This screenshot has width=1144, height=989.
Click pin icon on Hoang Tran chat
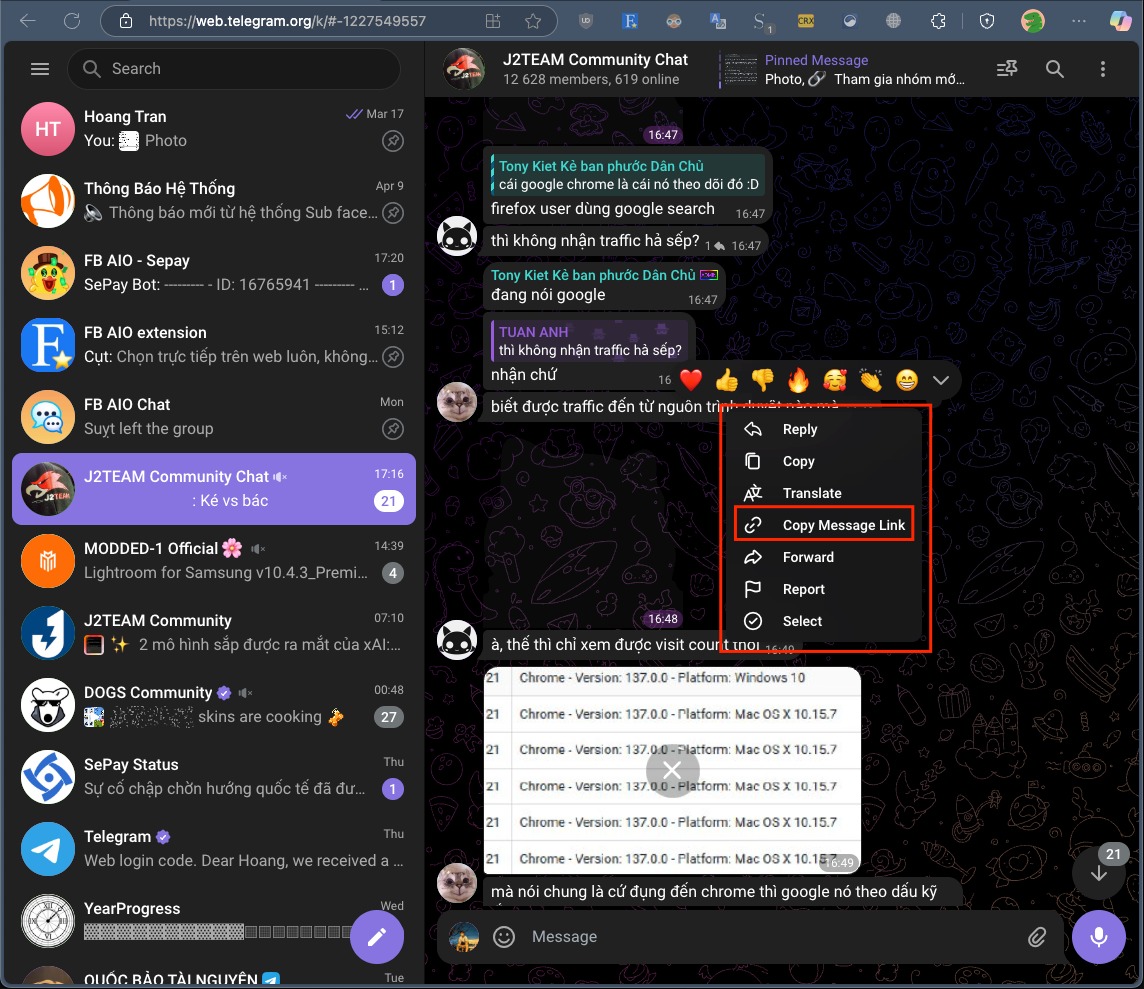pos(393,141)
